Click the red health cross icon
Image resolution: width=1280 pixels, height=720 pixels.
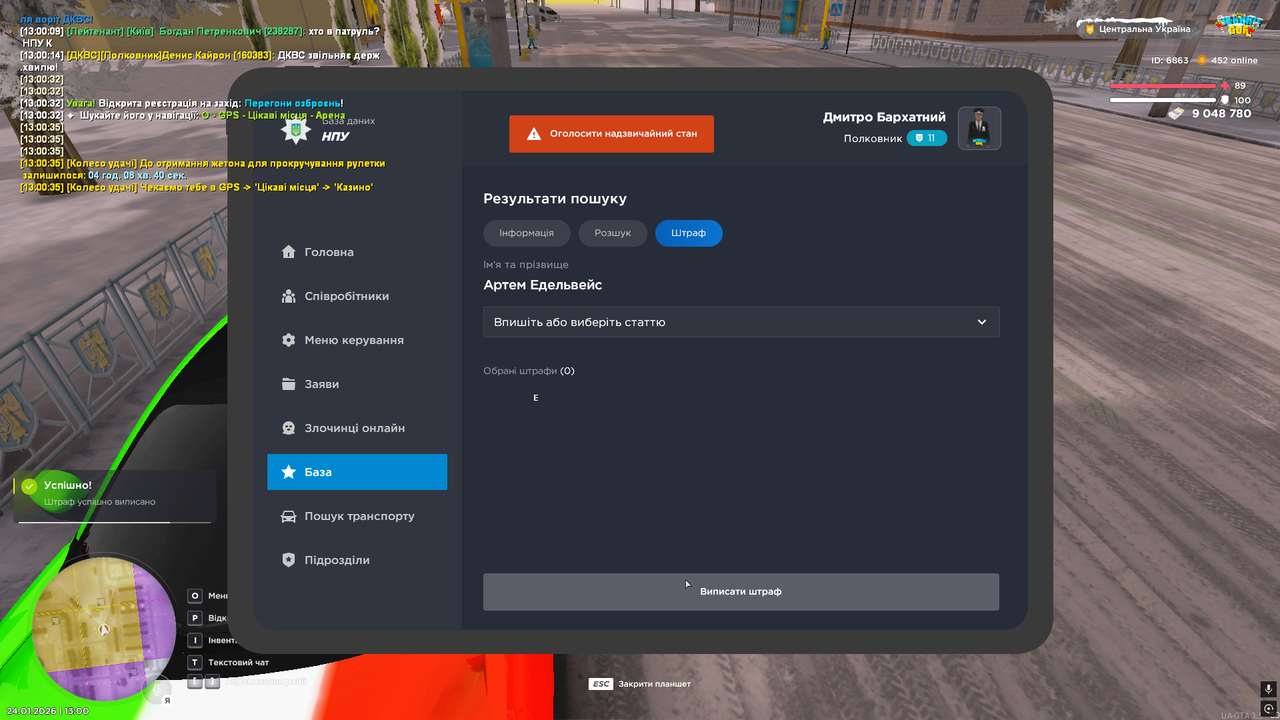pyautogui.click(x=1225, y=86)
